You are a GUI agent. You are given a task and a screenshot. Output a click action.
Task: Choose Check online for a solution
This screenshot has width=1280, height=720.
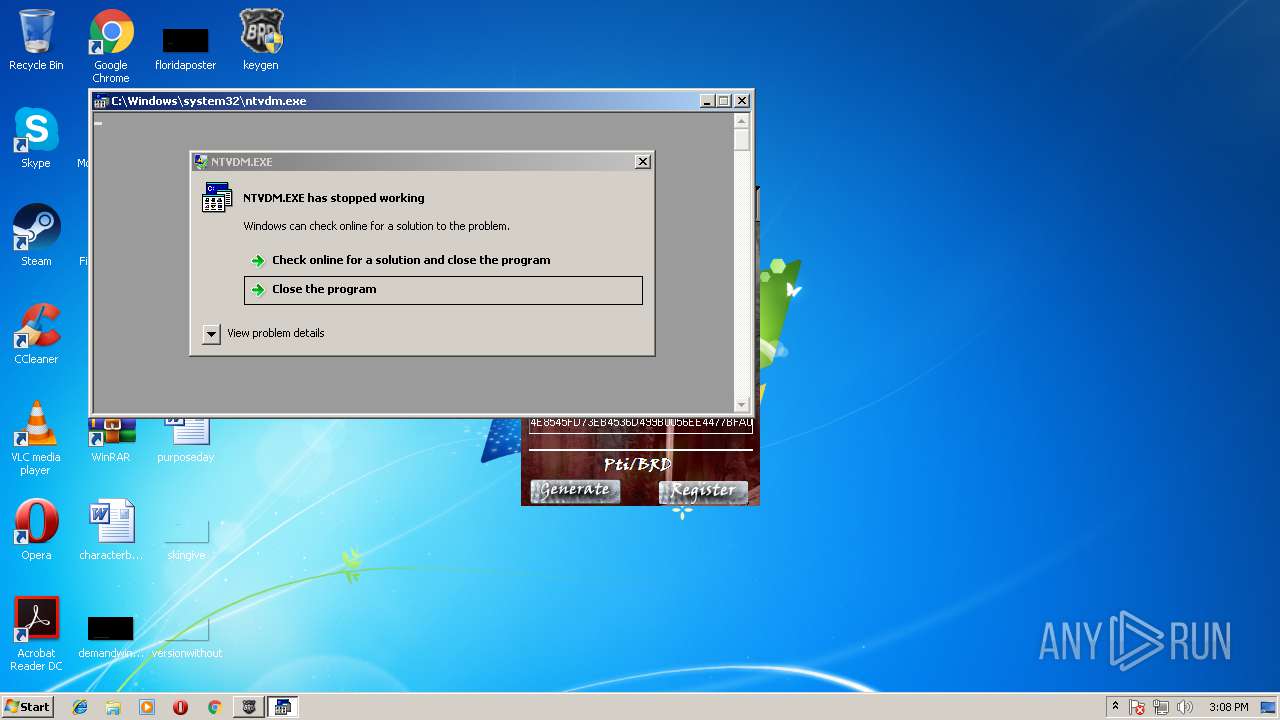coord(443,260)
